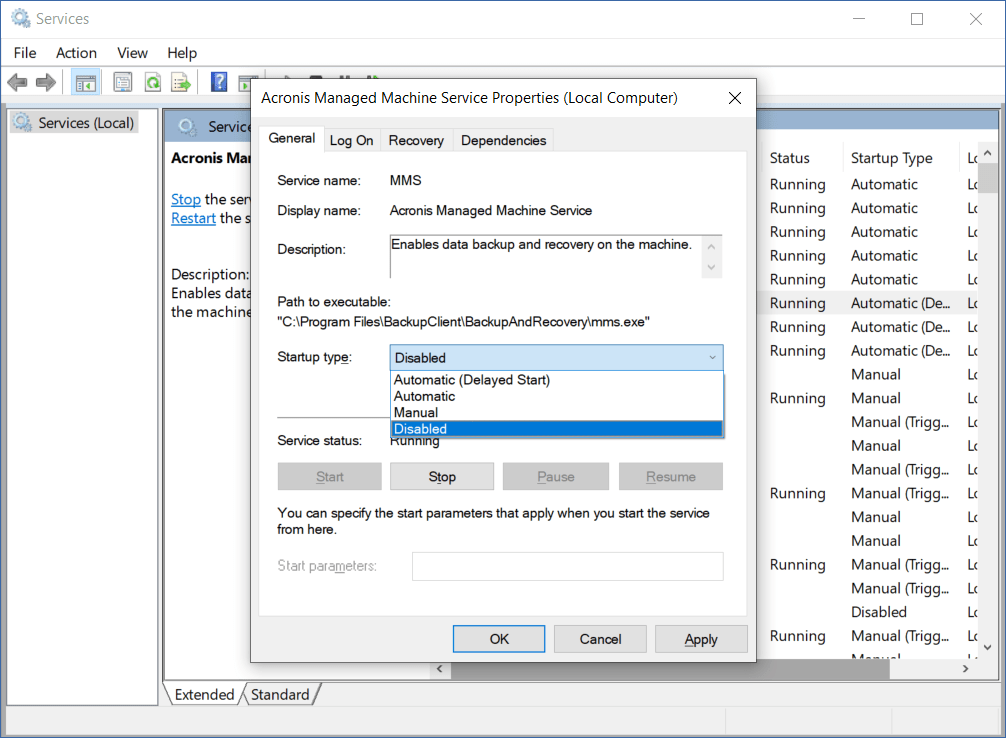
Task: Open the Help toolbar icon
Action: click(219, 82)
